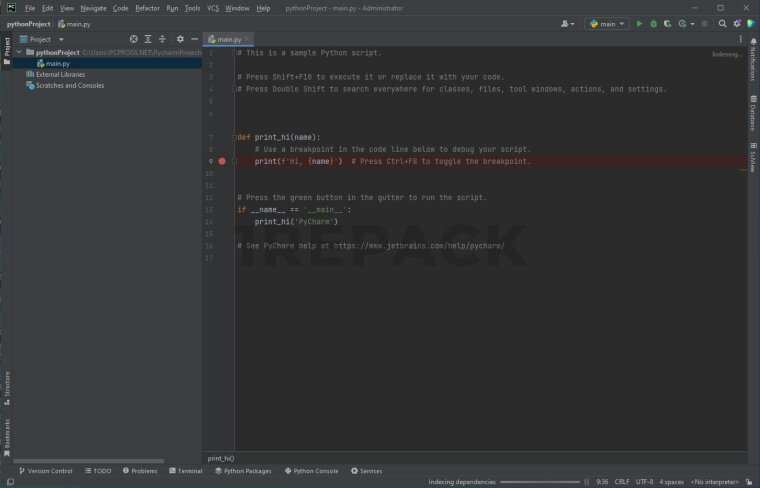The width and height of the screenshot is (760, 488).
Task: Open IDE settings gear in top toolbar
Action: pos(736,23)
